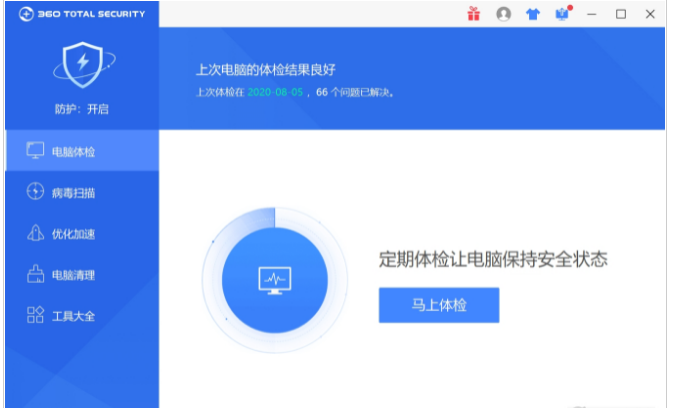
Task: Close the 360 Total Security window
Action: click(x=650, y=14)
